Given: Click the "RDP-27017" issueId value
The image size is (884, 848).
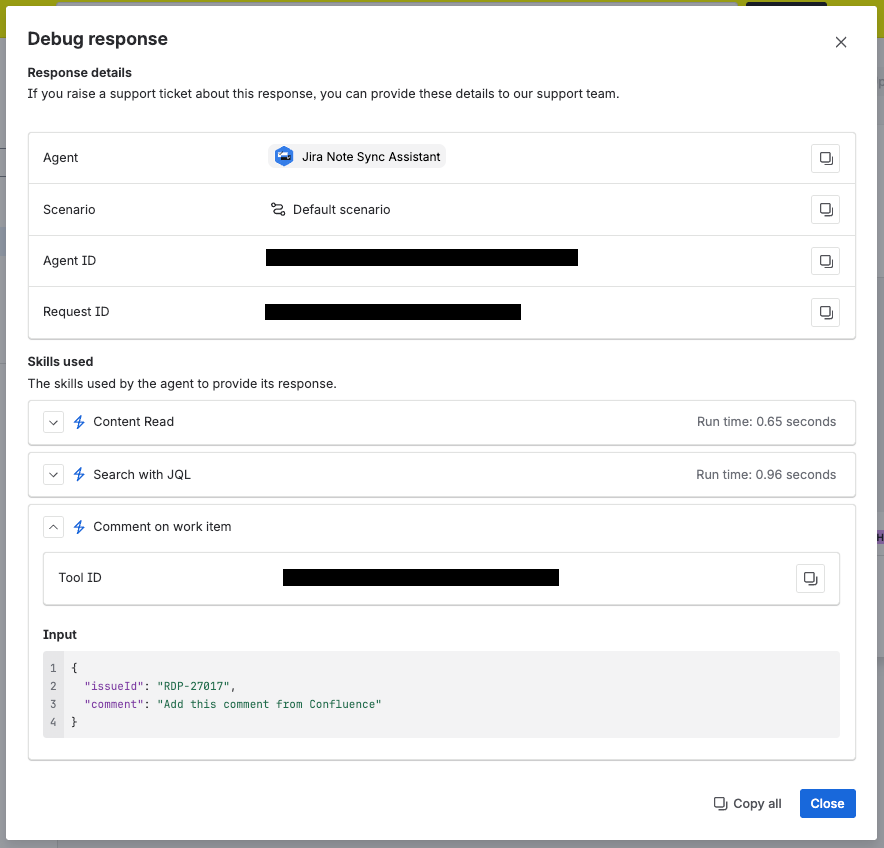Looking at the screenshot, I should coord(193,686).
